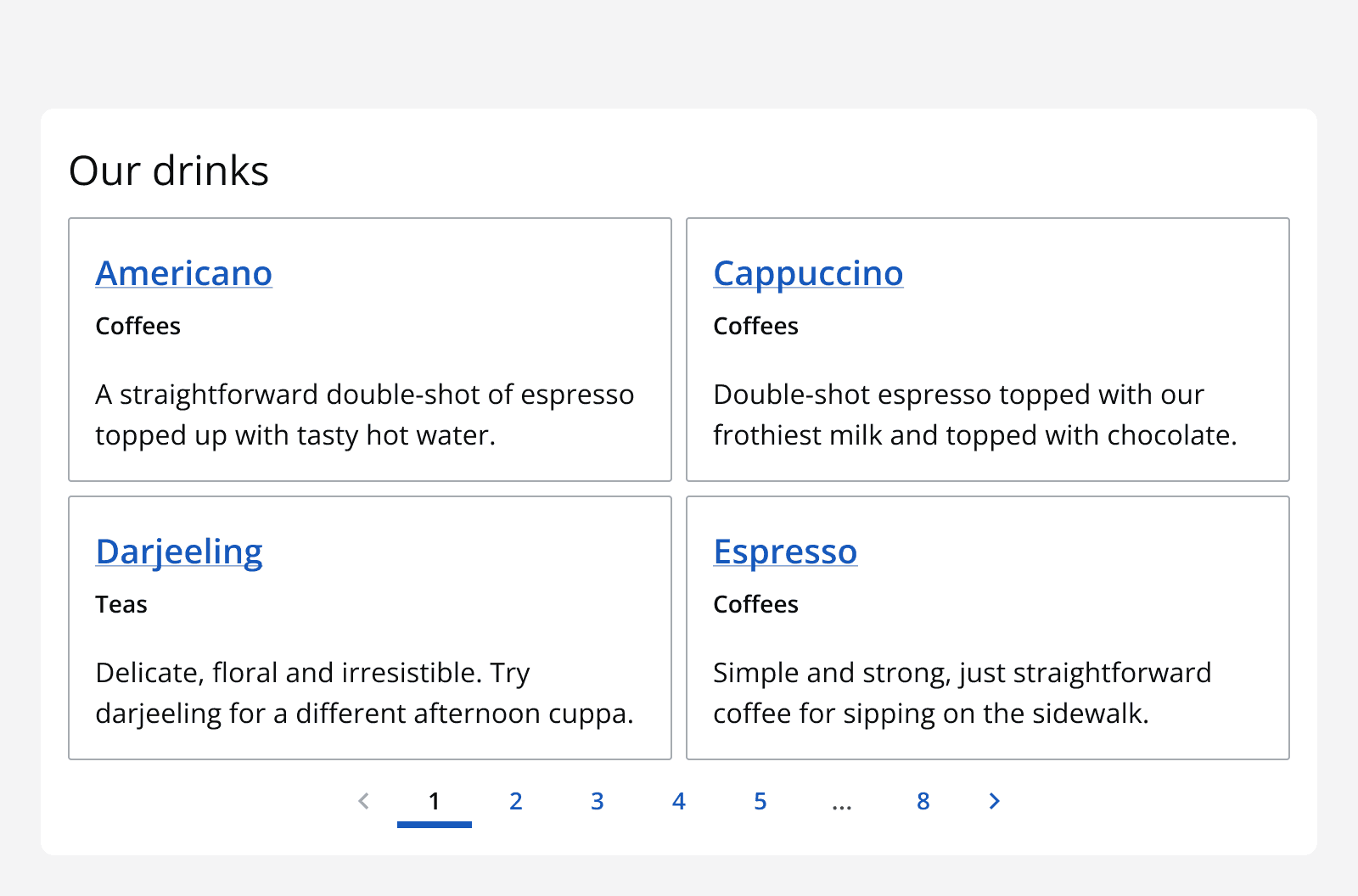
Task: Go to page 4 of drinks
Action: 678,801
